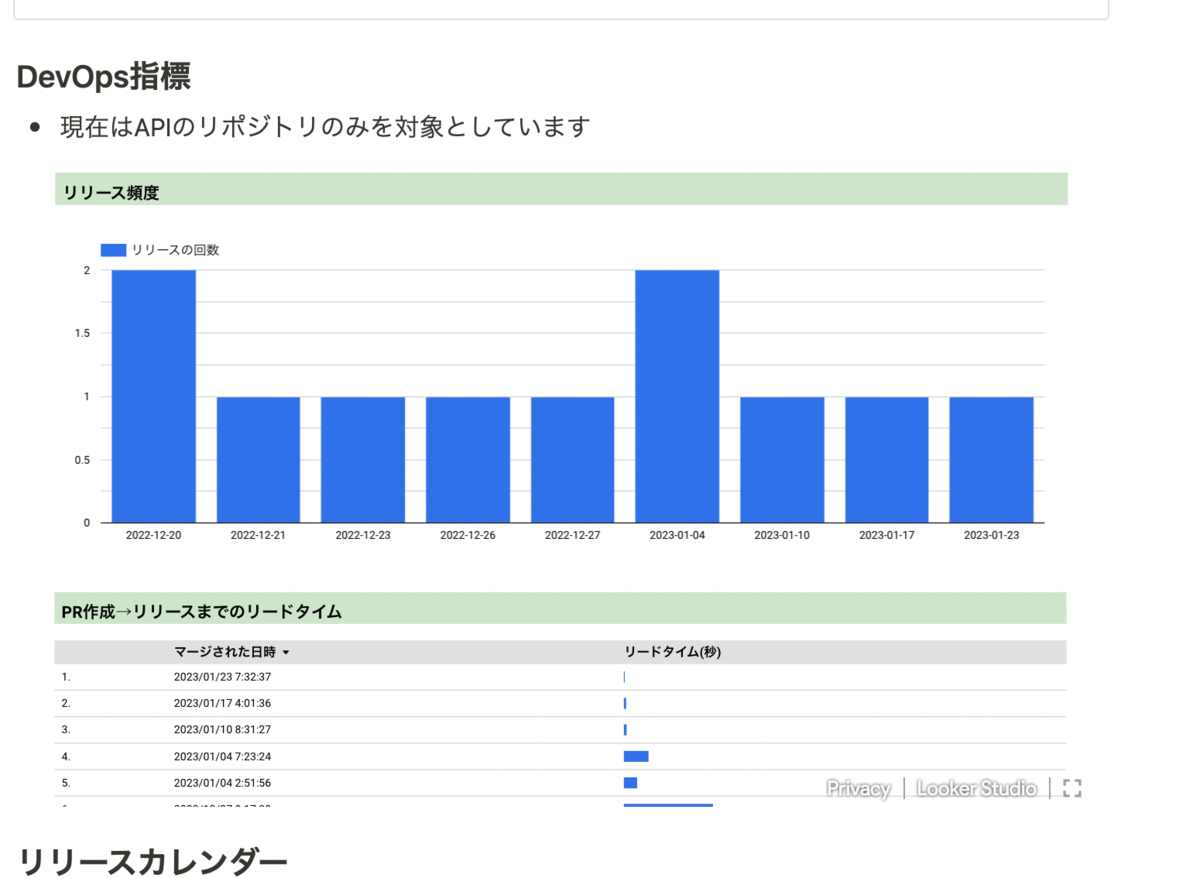Image resolution: width=1200 pixels, height=878 pixels.
Task: Select the 2022-12-23 bar in chart
Action: pyautogui.click(x=363, y=459)
